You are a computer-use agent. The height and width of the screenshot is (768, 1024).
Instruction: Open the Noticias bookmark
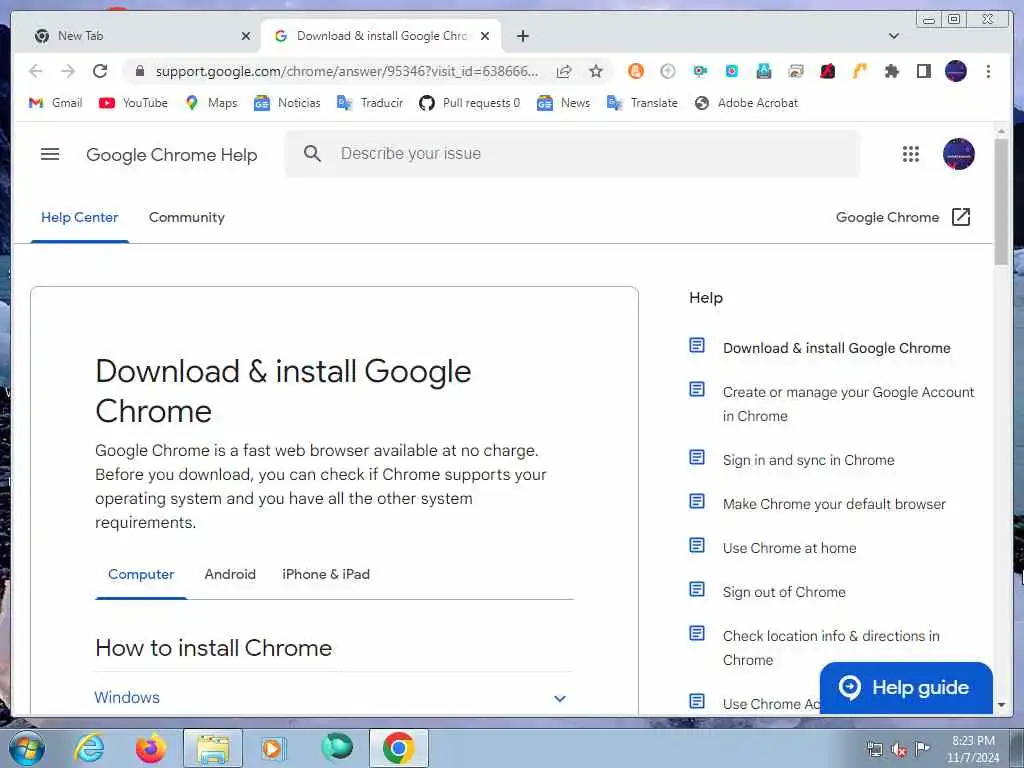pyautogui.click(x=287, y=103)
